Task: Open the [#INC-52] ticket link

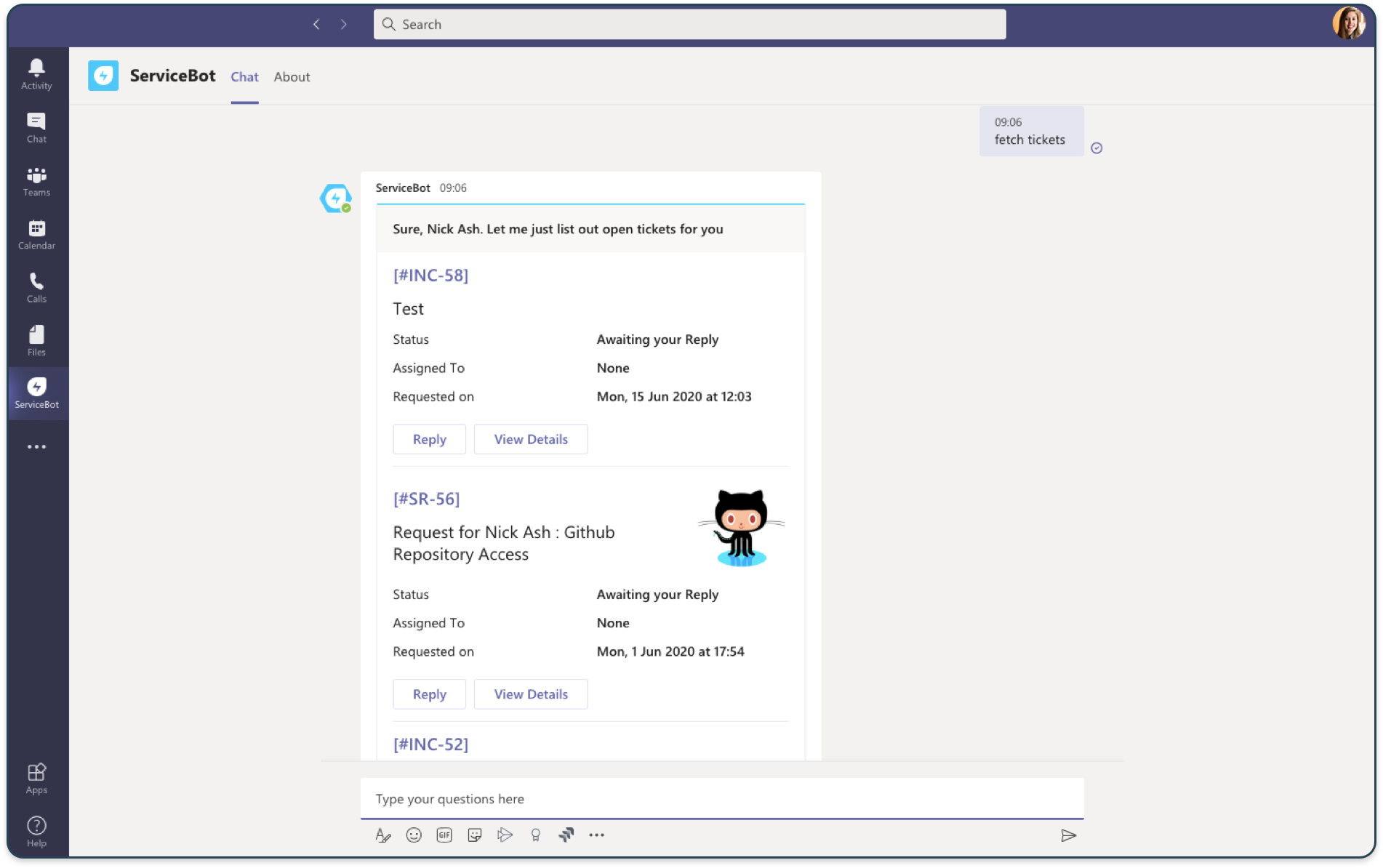Action: [x=430, y=744]
